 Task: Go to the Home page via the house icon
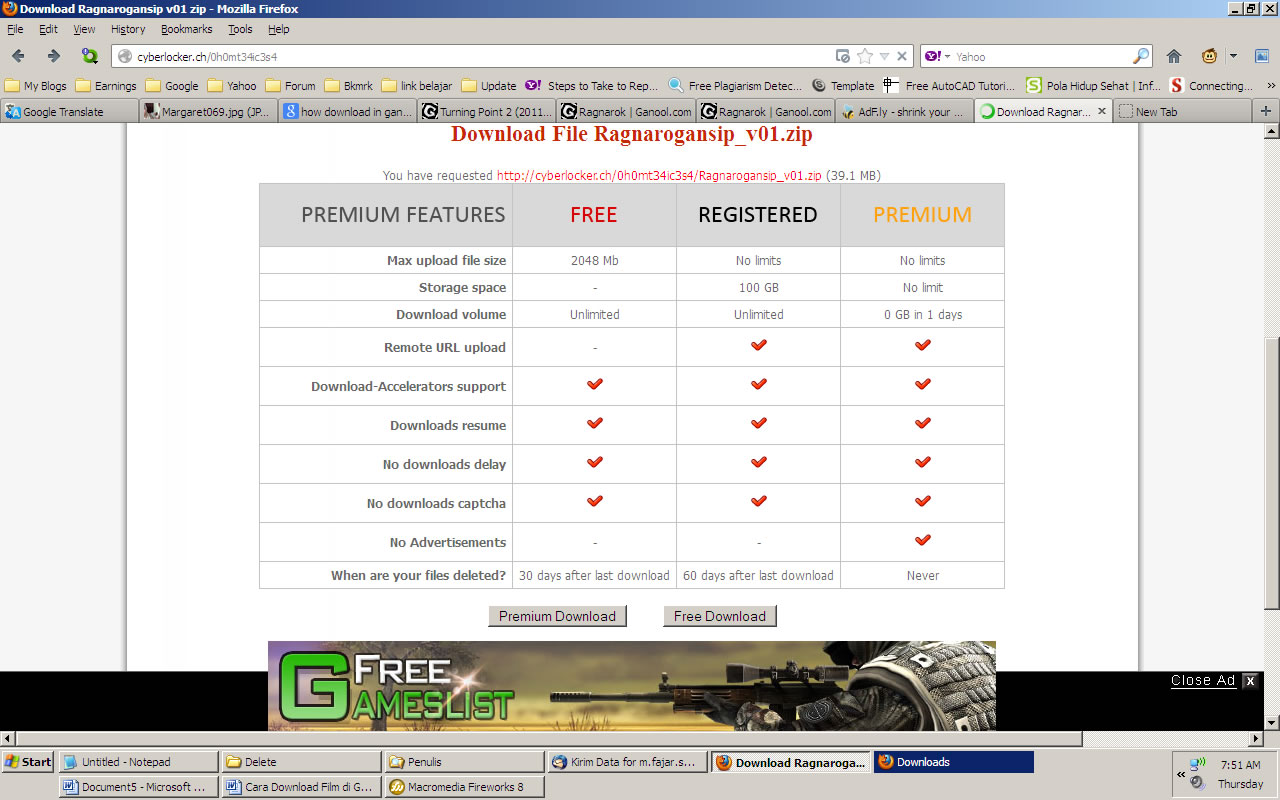[1174, 56]
